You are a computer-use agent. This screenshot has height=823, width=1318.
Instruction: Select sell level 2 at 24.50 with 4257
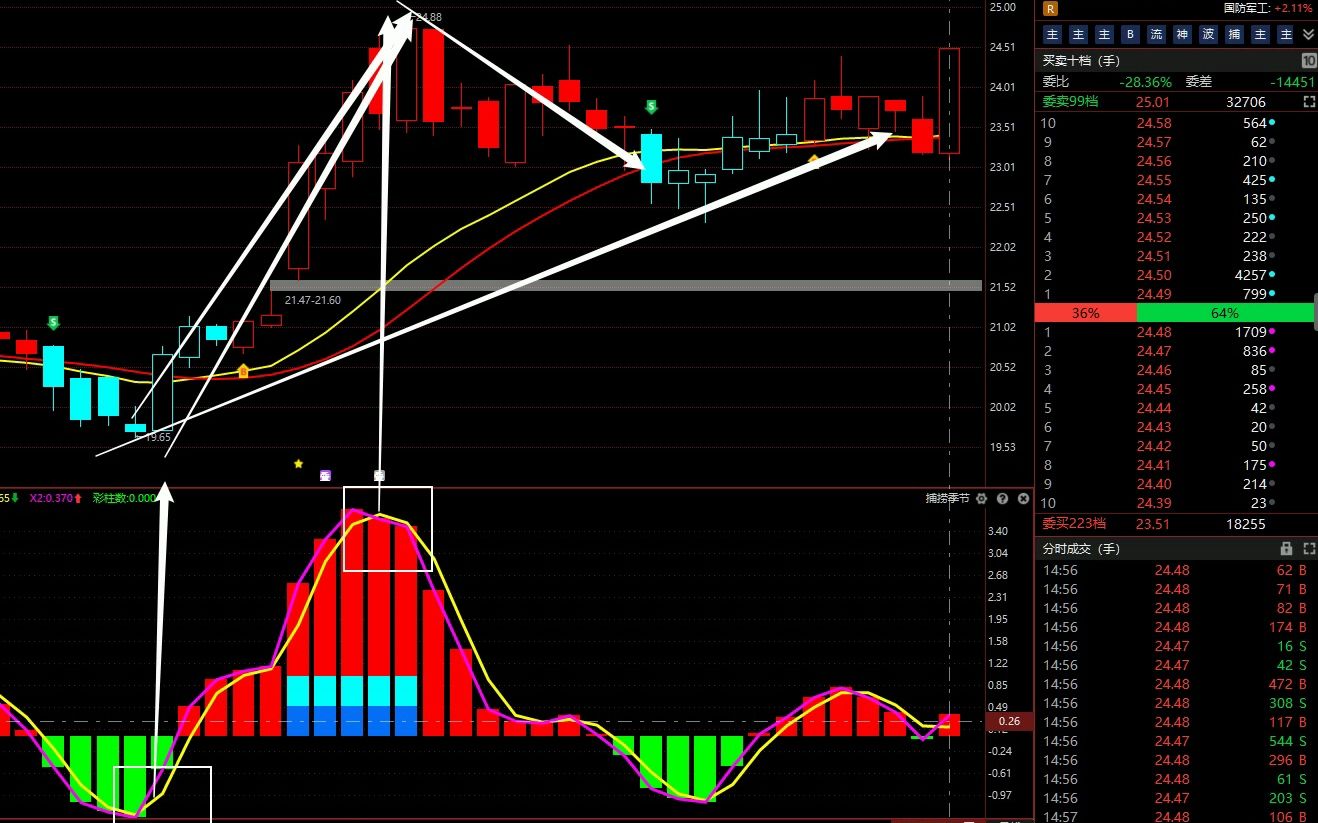coord(1176,275)
